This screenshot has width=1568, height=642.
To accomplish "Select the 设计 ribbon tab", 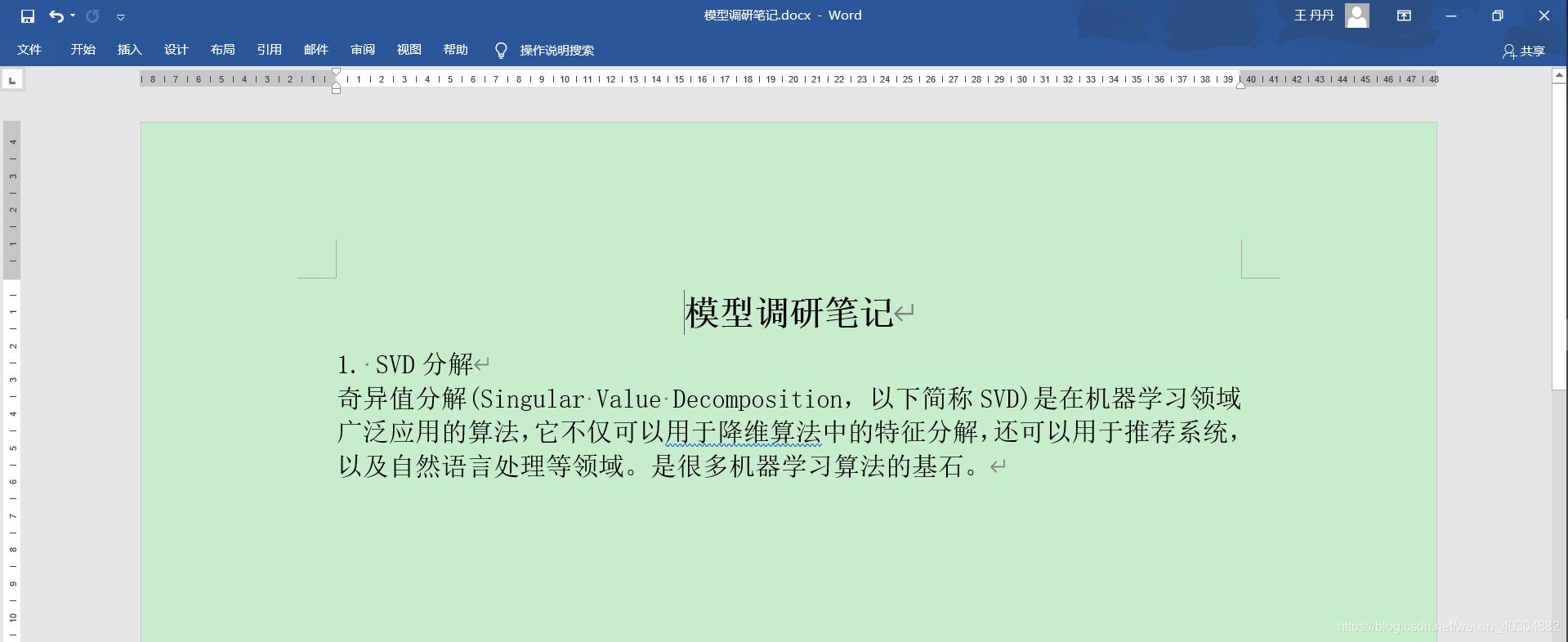I will click(x=176, y=50).
